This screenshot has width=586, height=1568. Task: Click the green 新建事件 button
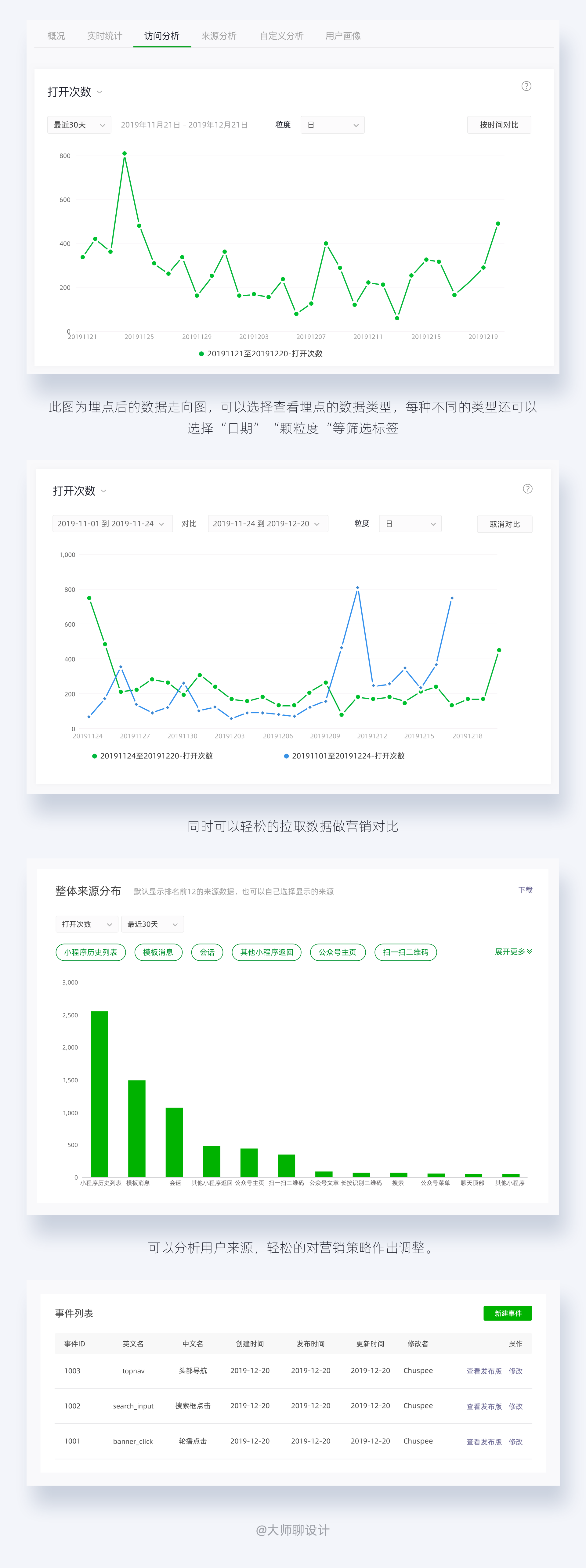(508, 1313)
